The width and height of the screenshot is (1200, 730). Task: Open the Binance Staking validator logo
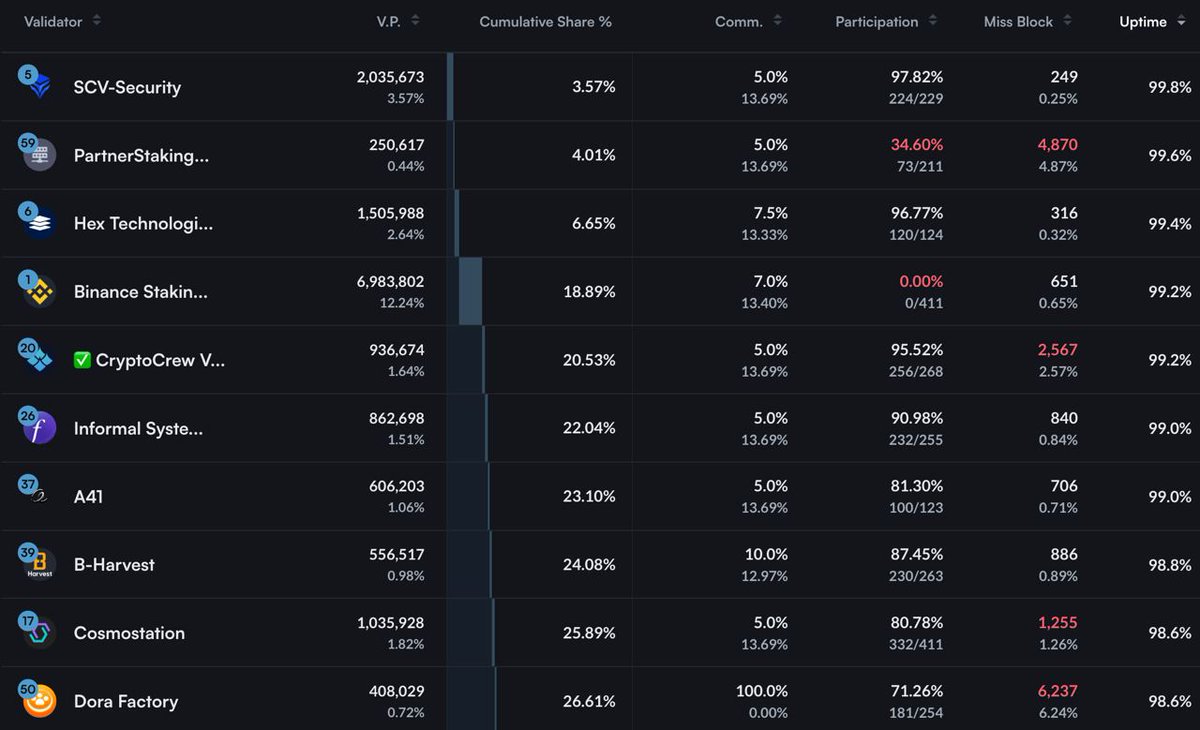pos(41,292)
